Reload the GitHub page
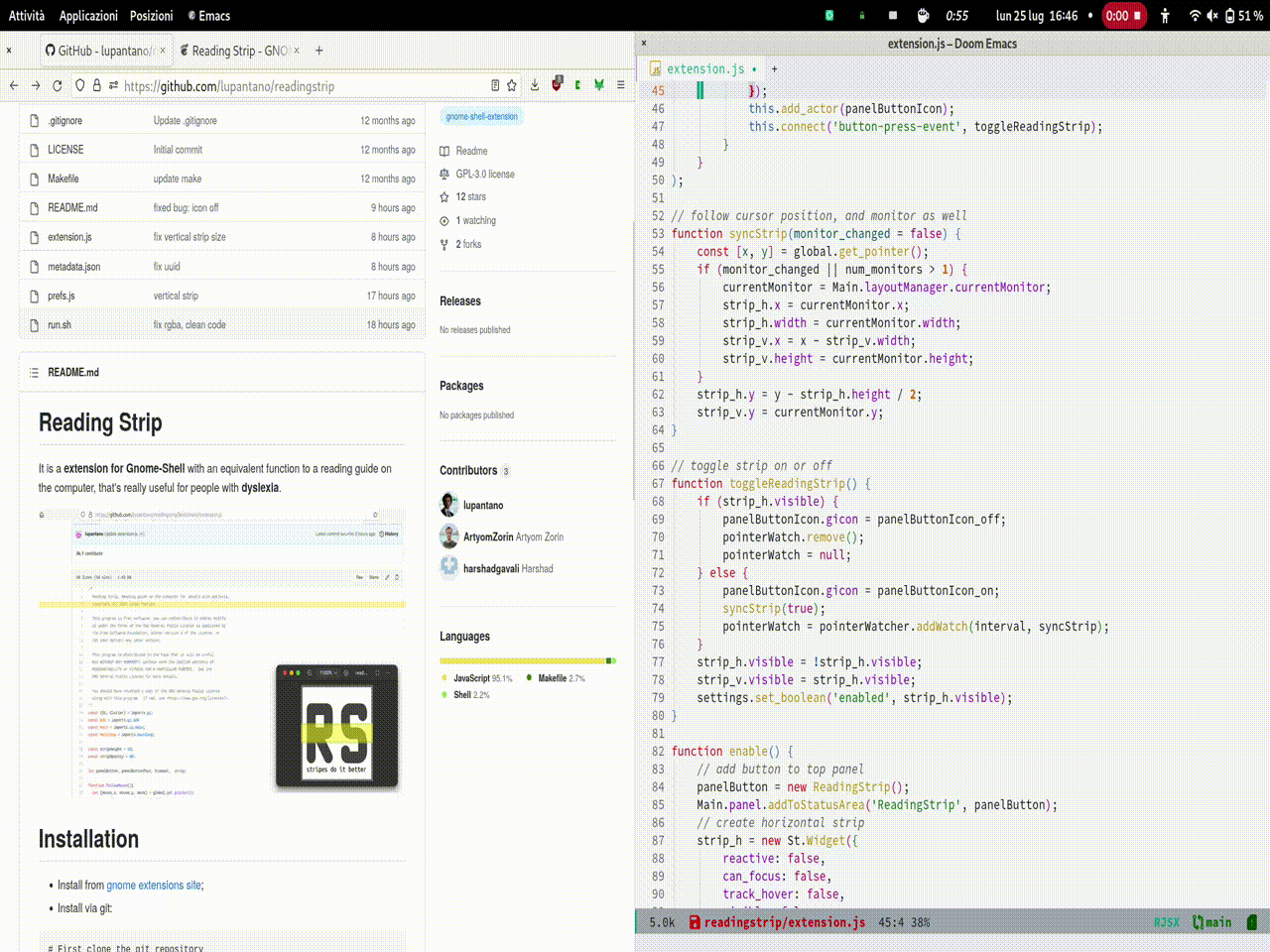Viewport: 1270px width, 952px height. (58, 86)
